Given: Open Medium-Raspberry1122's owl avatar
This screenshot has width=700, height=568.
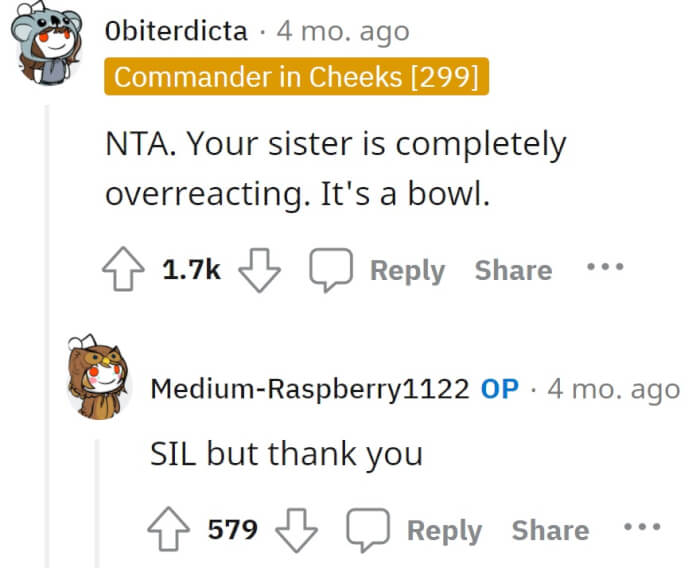Looking at the screenshot, I should 99,377.
